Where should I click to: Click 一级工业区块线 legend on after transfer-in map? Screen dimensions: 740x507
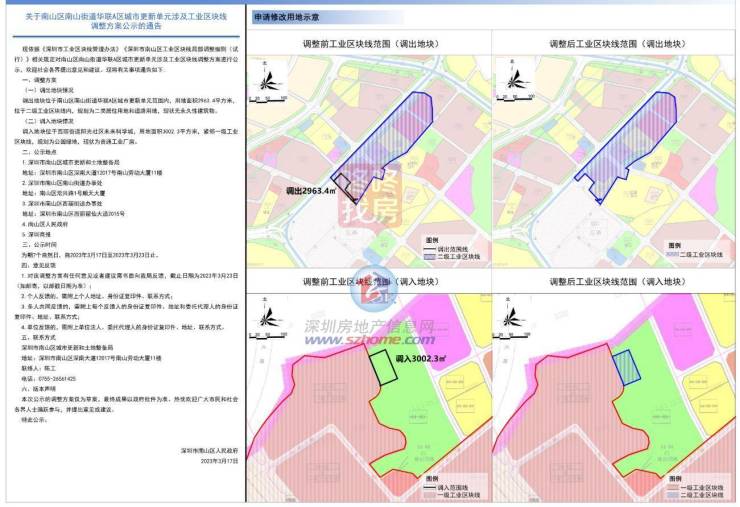click(x=695, y=487)
